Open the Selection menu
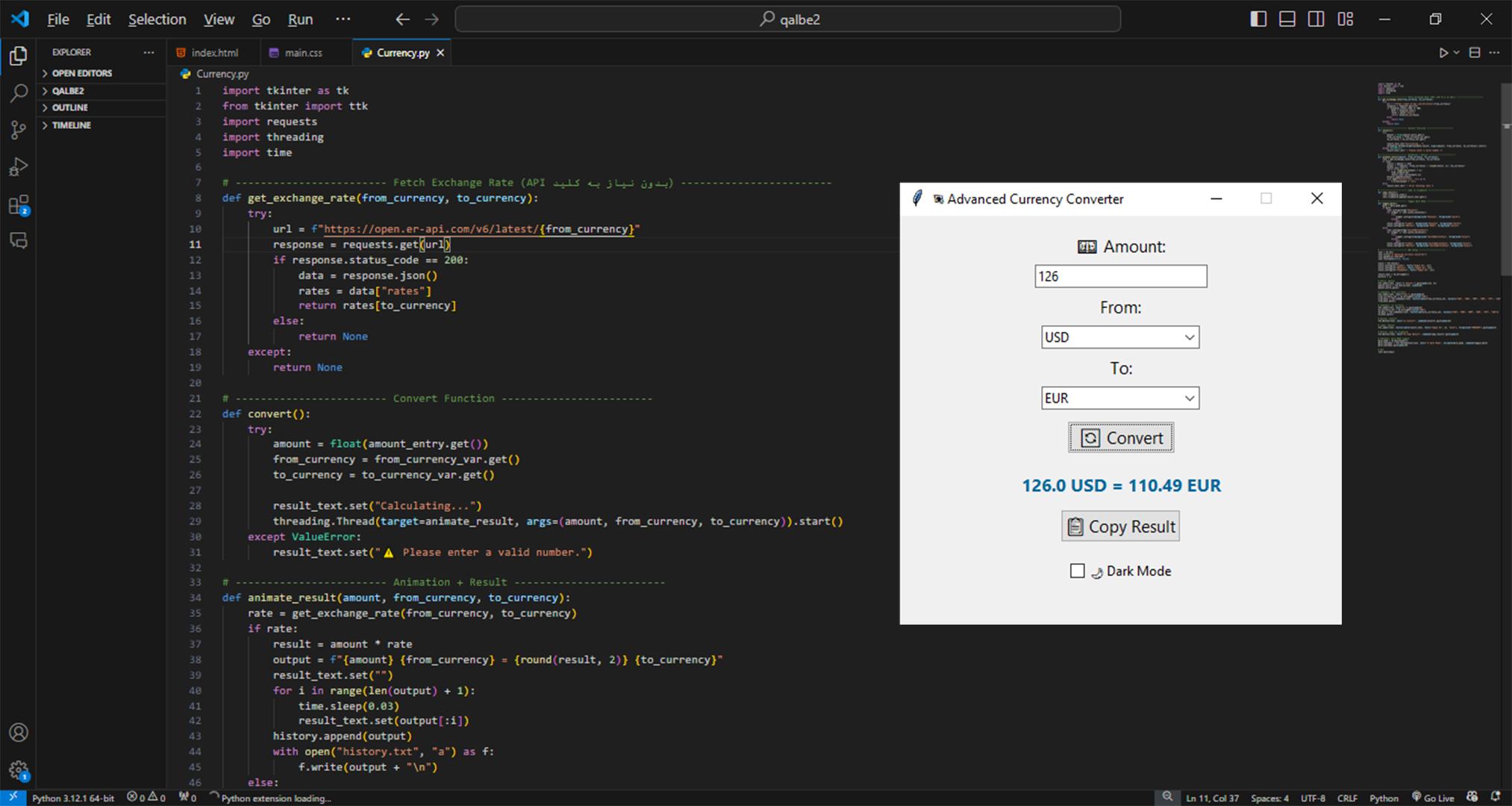The image size is (1512, 806). pos(157,19)
